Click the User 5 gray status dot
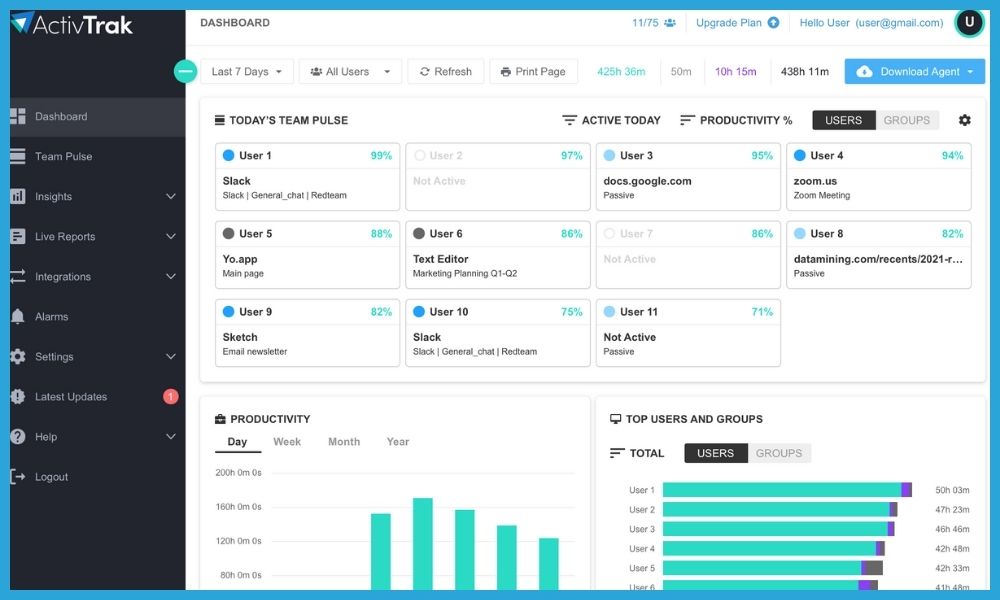Image resolution: width=1000 pixels, height=600 pixels. 228,233
